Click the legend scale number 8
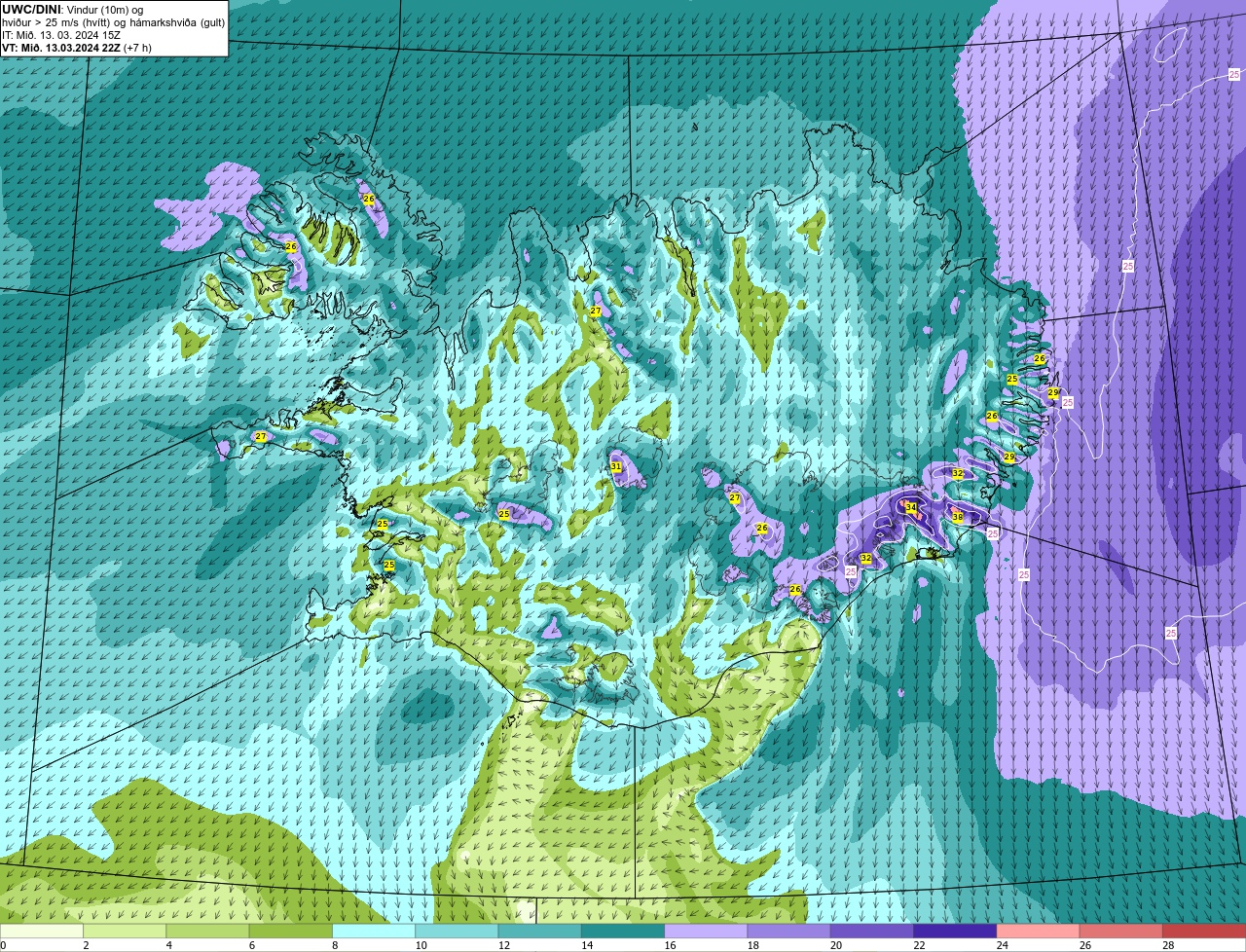 pyautogui.click(x=335, y=945)
